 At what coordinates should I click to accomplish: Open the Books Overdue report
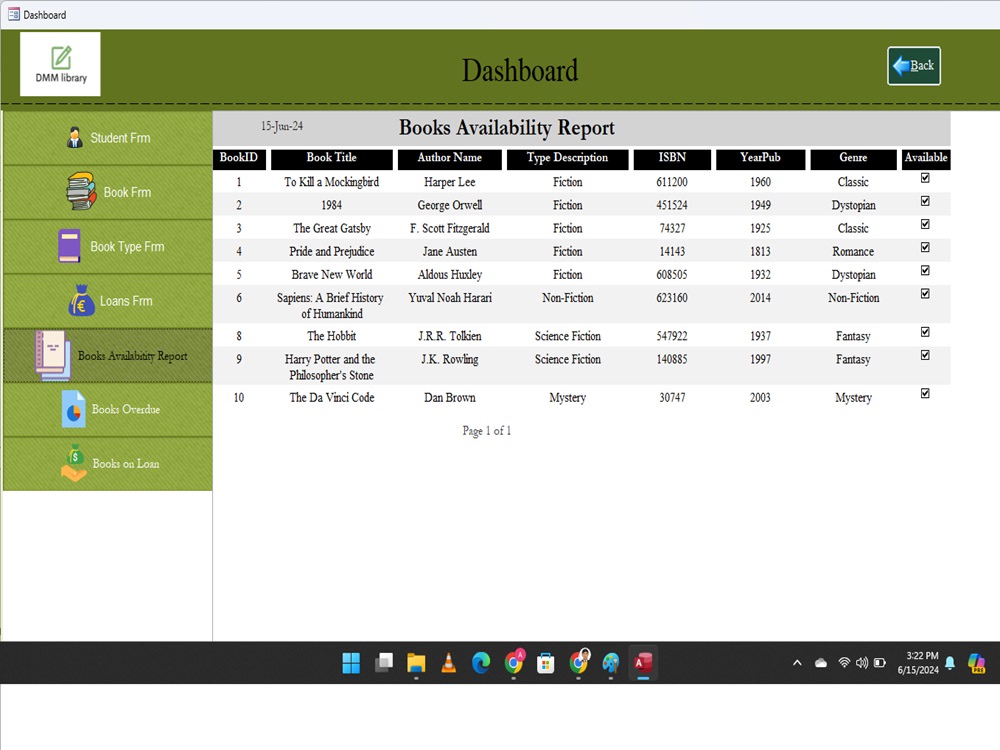108,409
